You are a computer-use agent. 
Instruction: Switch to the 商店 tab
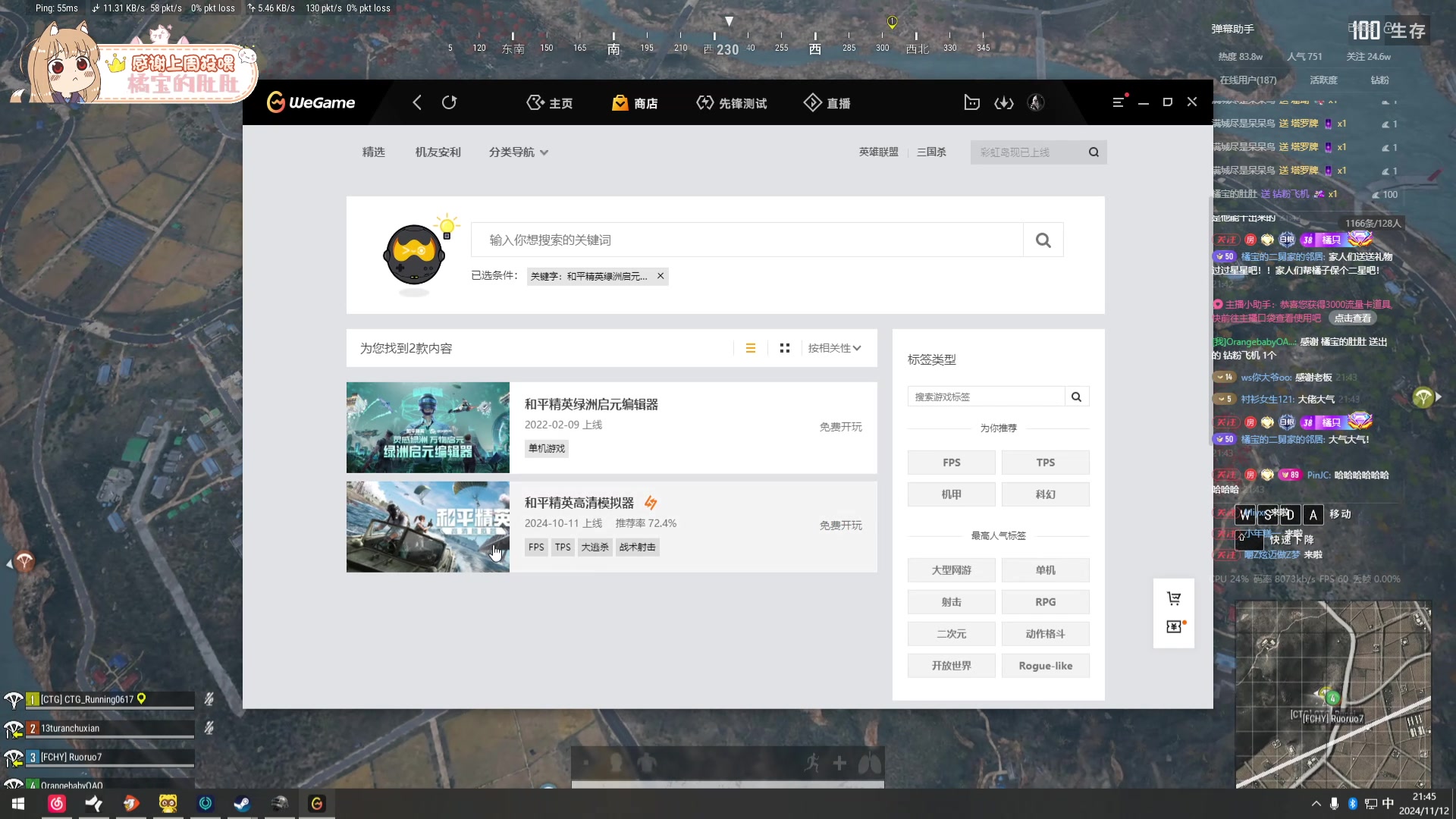coord(635,102)
